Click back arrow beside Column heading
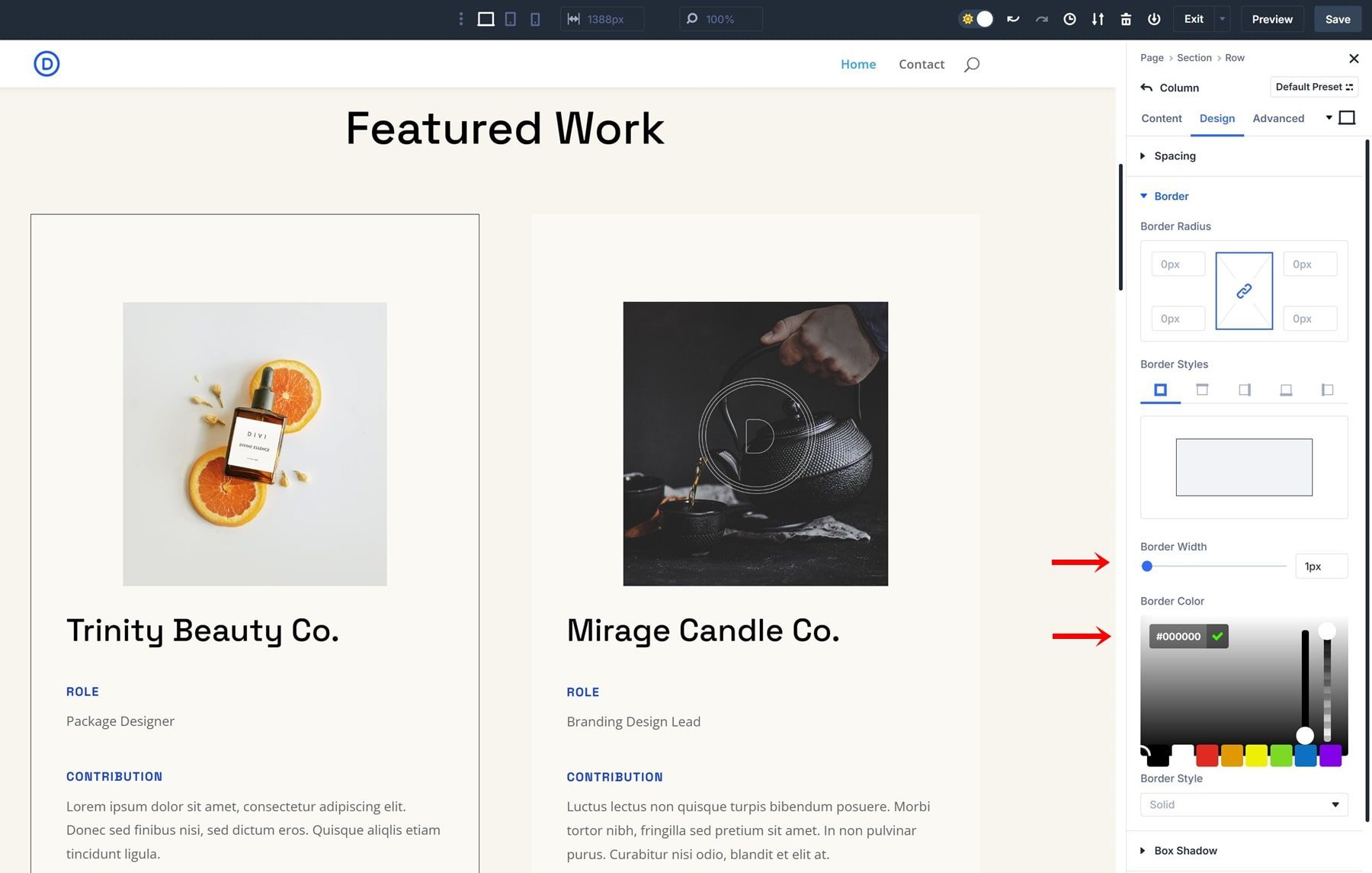1372x873 pixels. [1146, 88]
